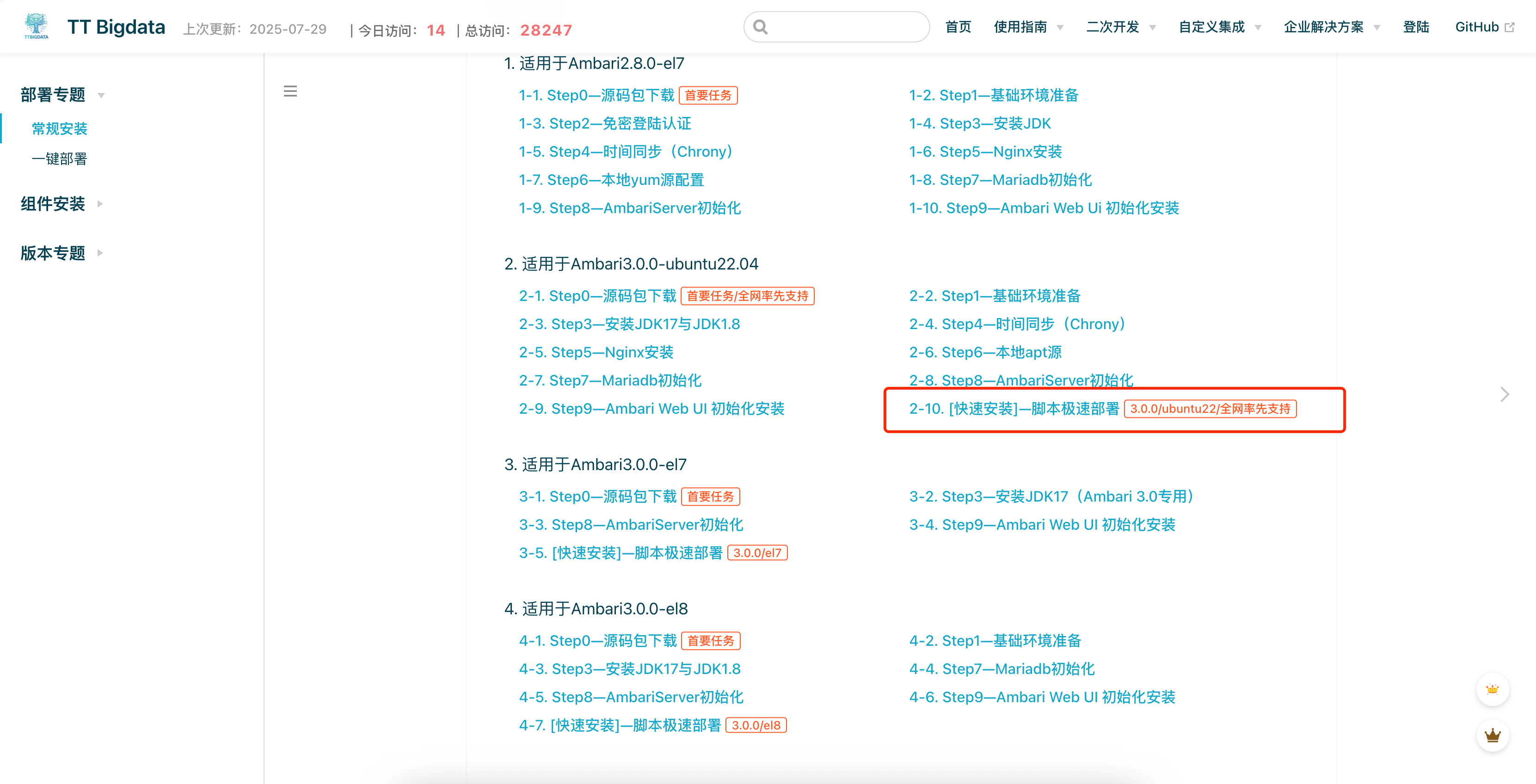Select 常规安装 in the sidebar
Screen dimensions: 1536x784
60,128
